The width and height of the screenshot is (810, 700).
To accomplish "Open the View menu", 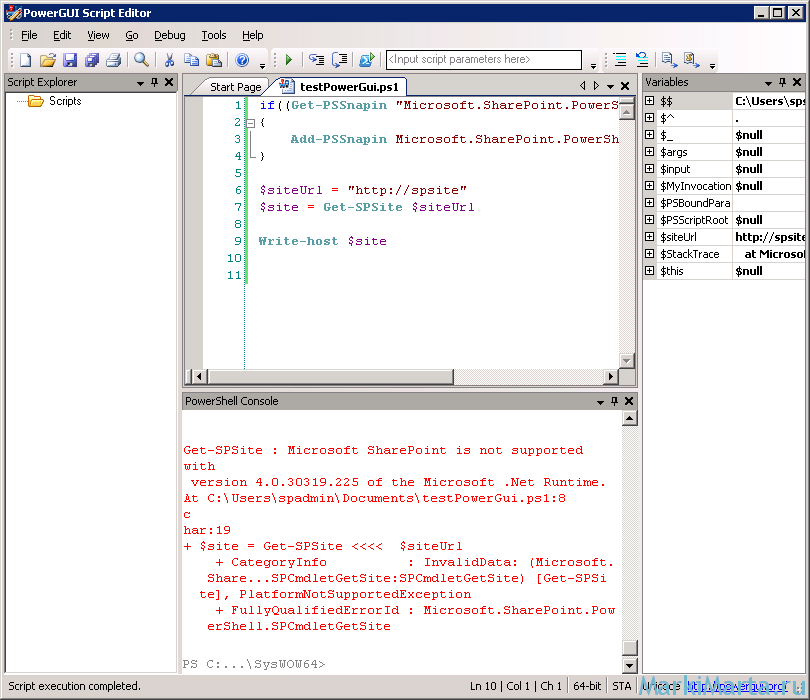I will 98,35.
